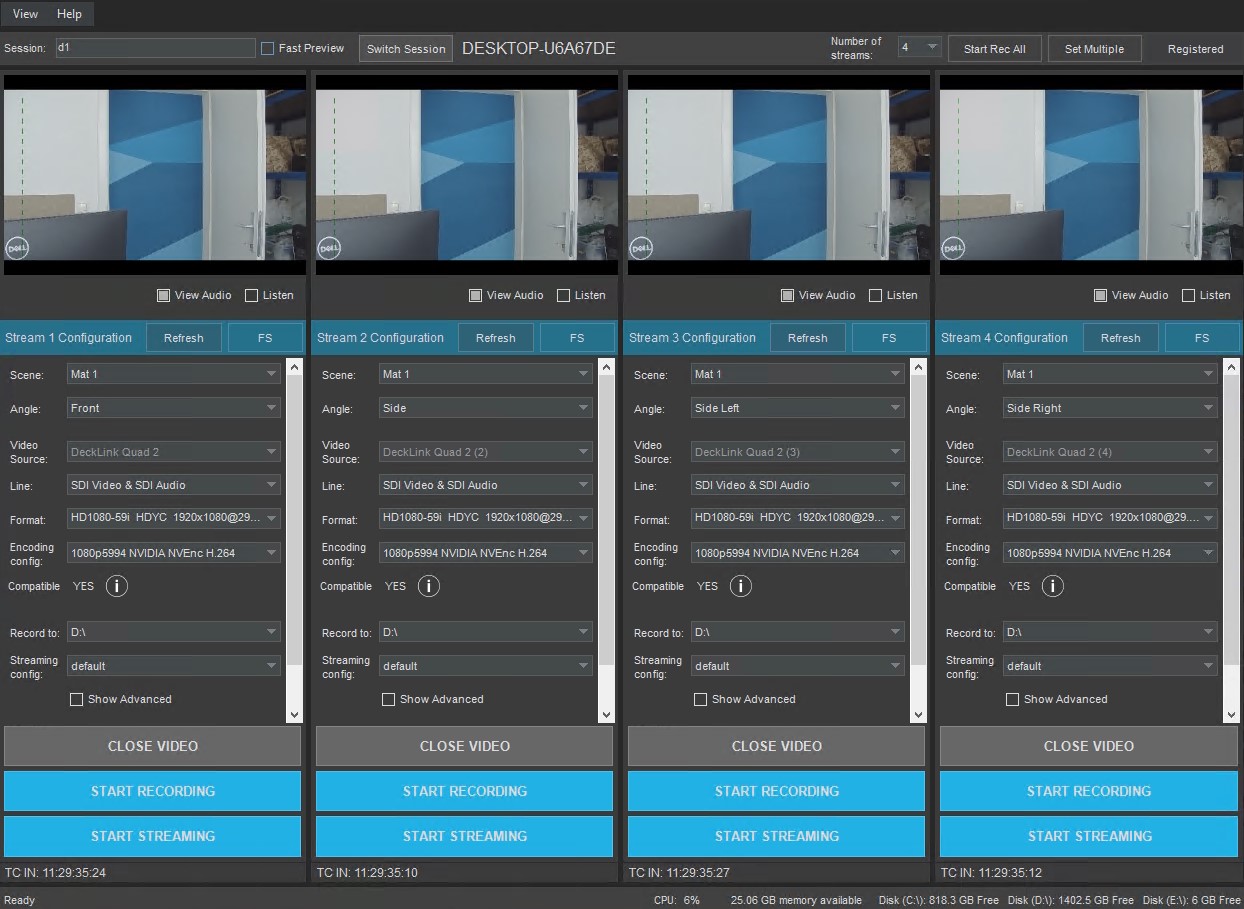Open the Number of streams dropdown
The image size is (1244, 909).
[x=919, y=48]
